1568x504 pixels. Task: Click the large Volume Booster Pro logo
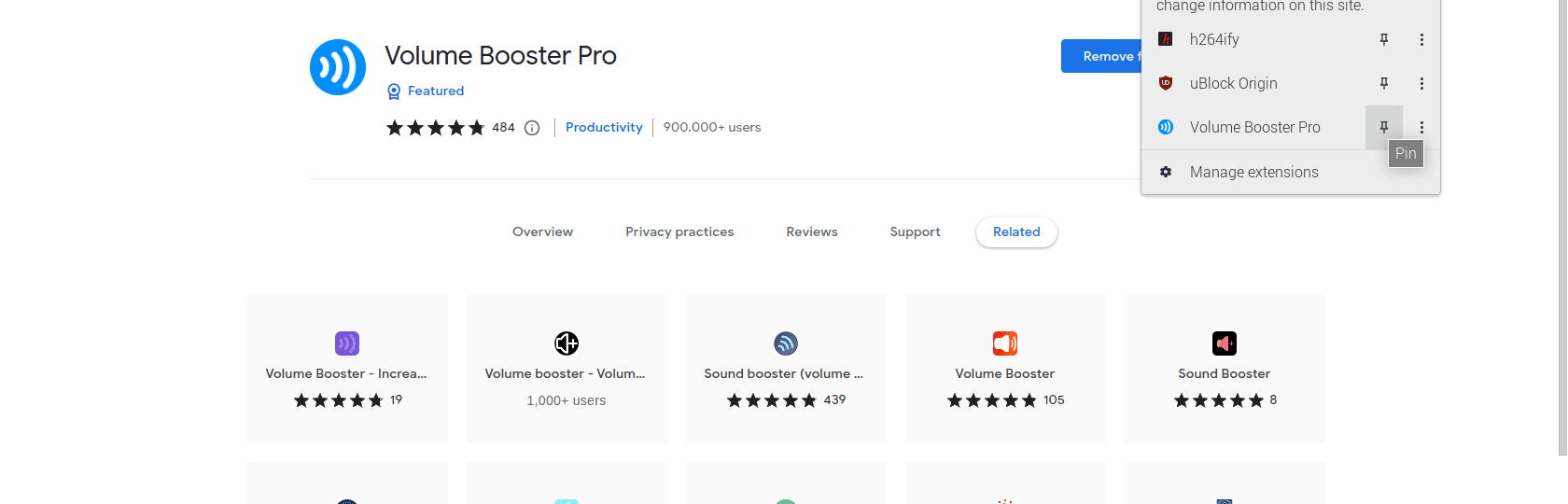click(338, 67)
